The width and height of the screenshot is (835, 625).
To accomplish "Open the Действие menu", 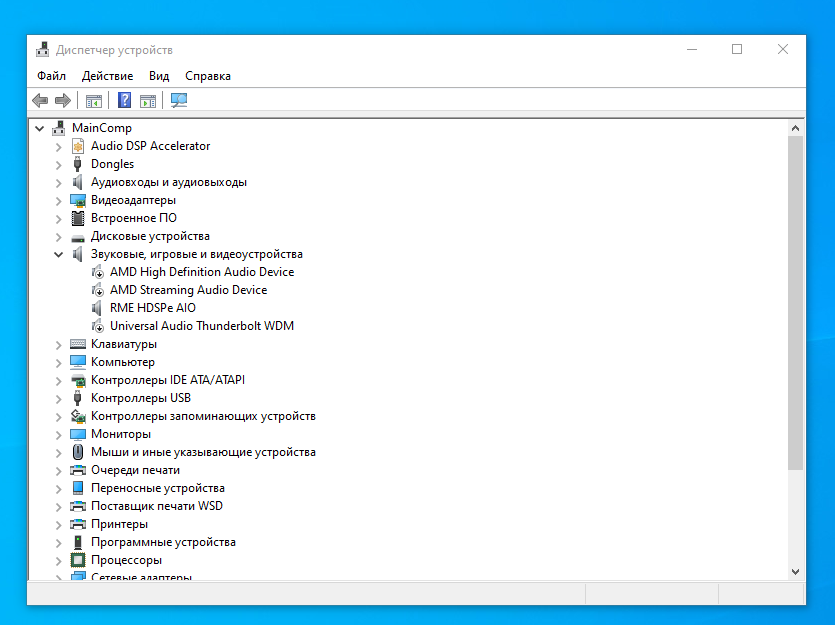I will tap(108, 76).
